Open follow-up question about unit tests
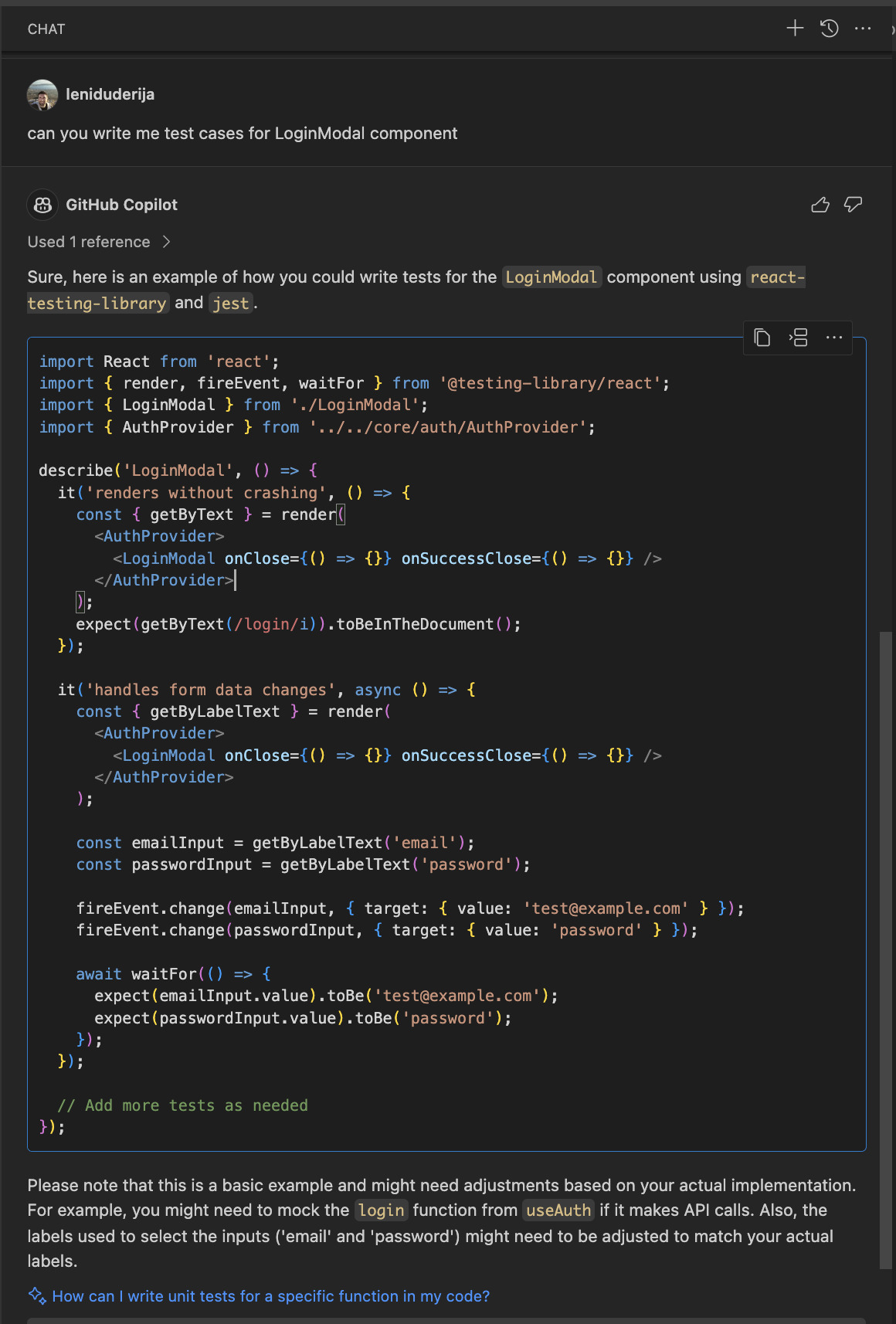 270,1296
